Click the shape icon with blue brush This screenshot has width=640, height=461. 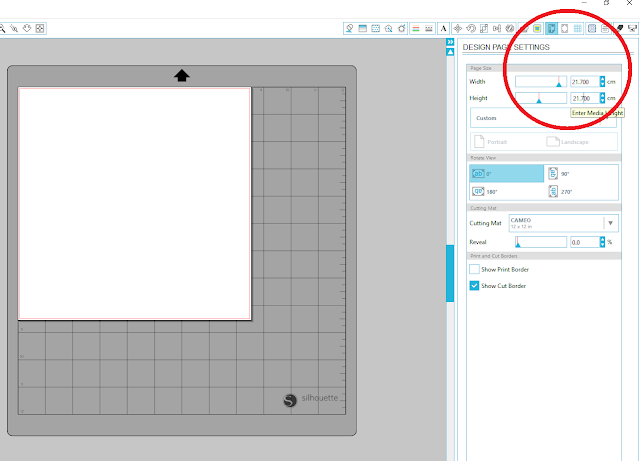[x=402, y=28]
